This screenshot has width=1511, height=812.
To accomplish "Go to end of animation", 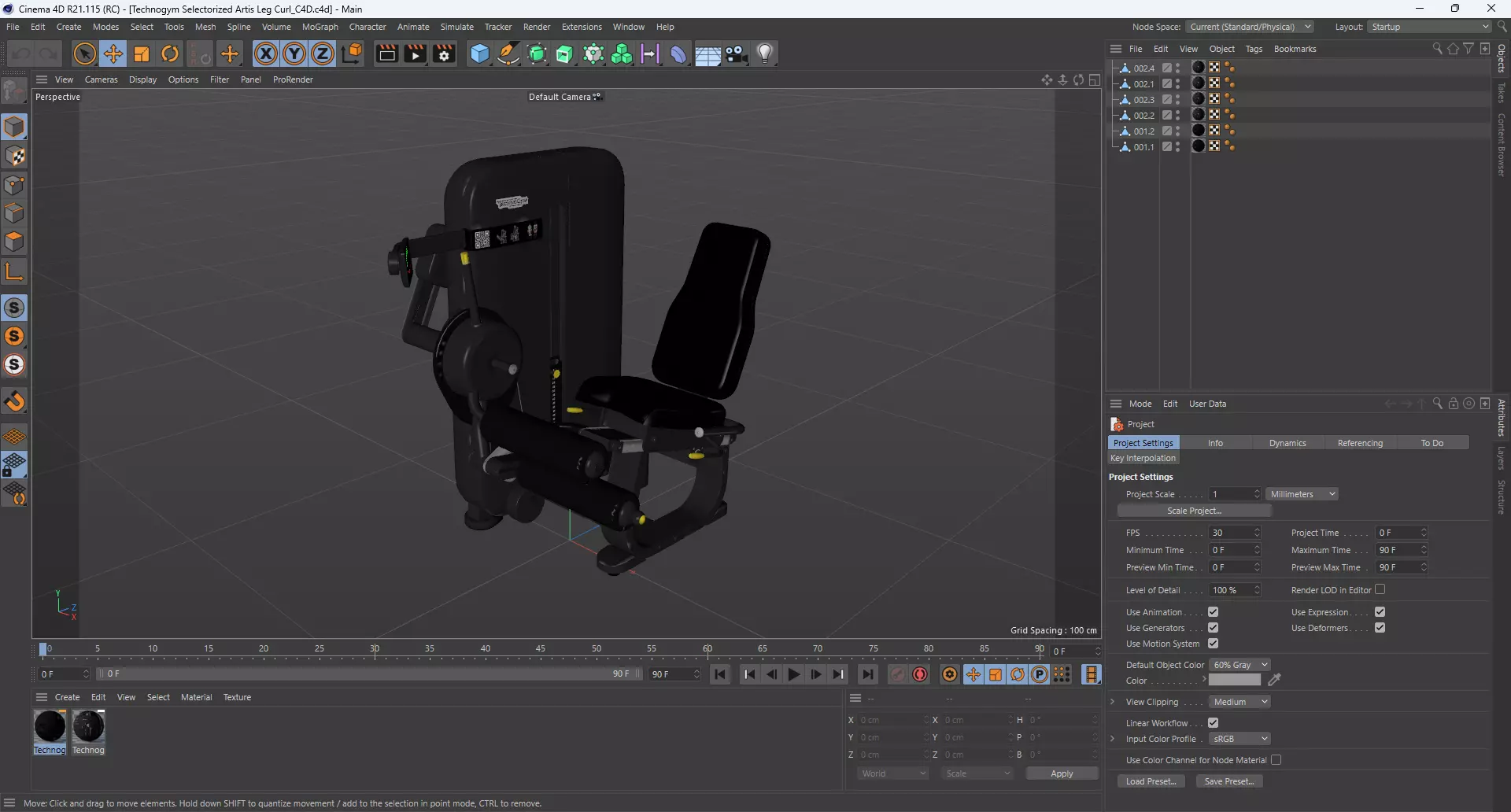I will point(867,674).
